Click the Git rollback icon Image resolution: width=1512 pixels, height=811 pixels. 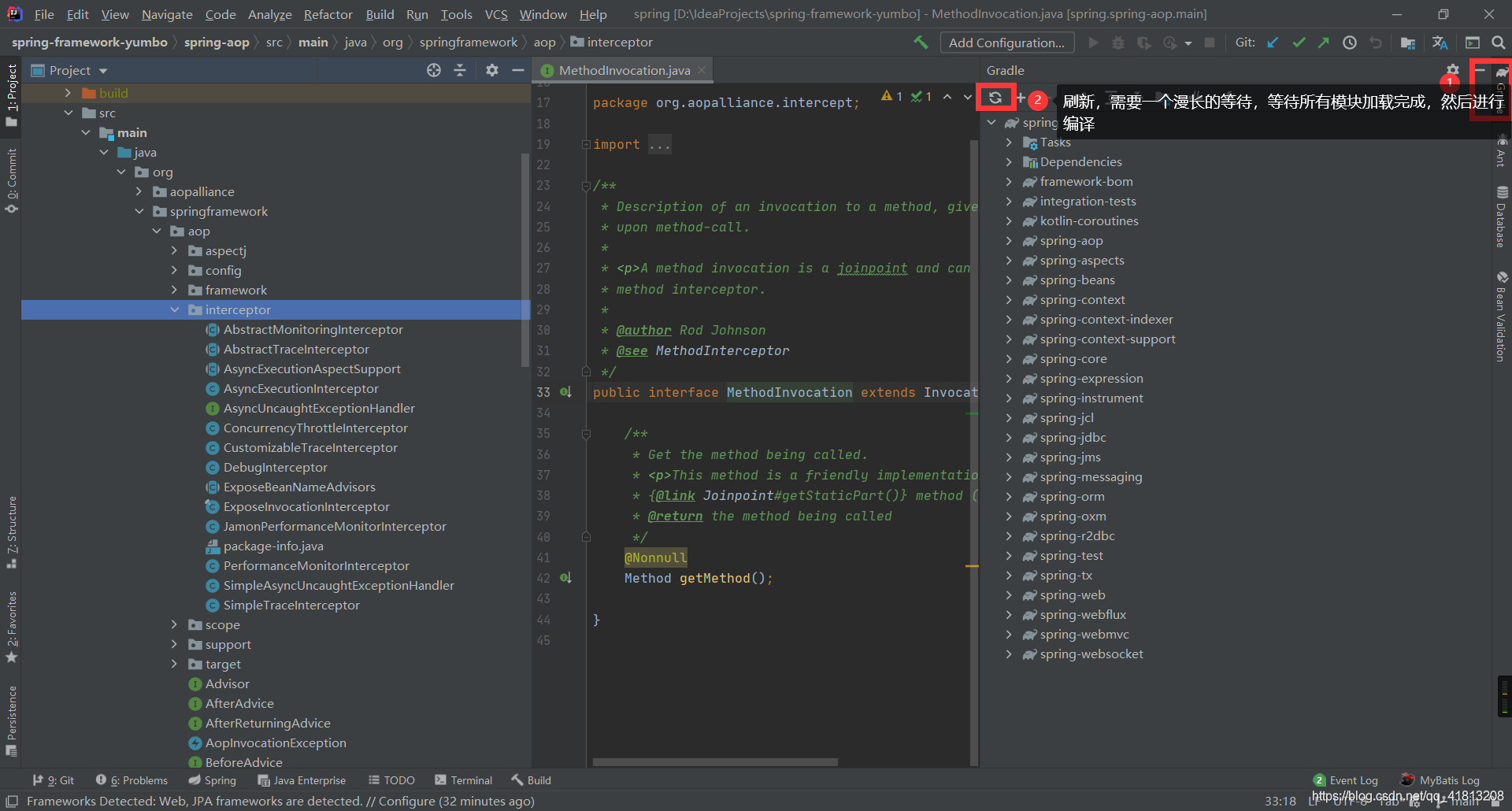click(1376, 43)
